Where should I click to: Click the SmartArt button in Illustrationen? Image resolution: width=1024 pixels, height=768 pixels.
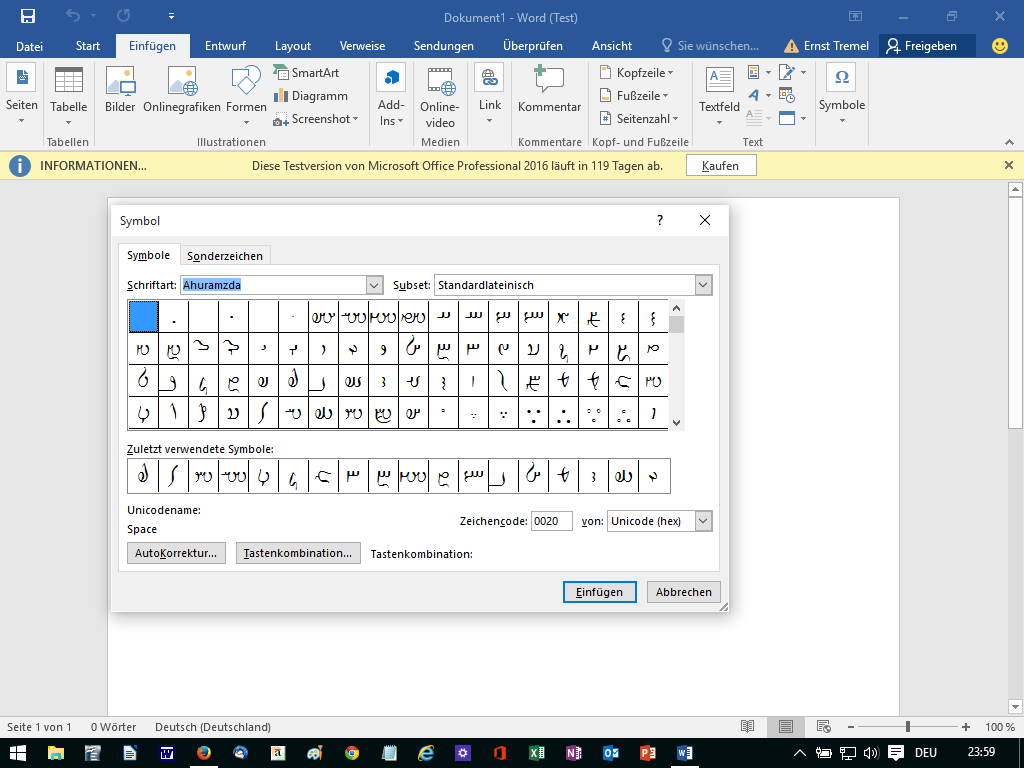click(x=306, y=72)
